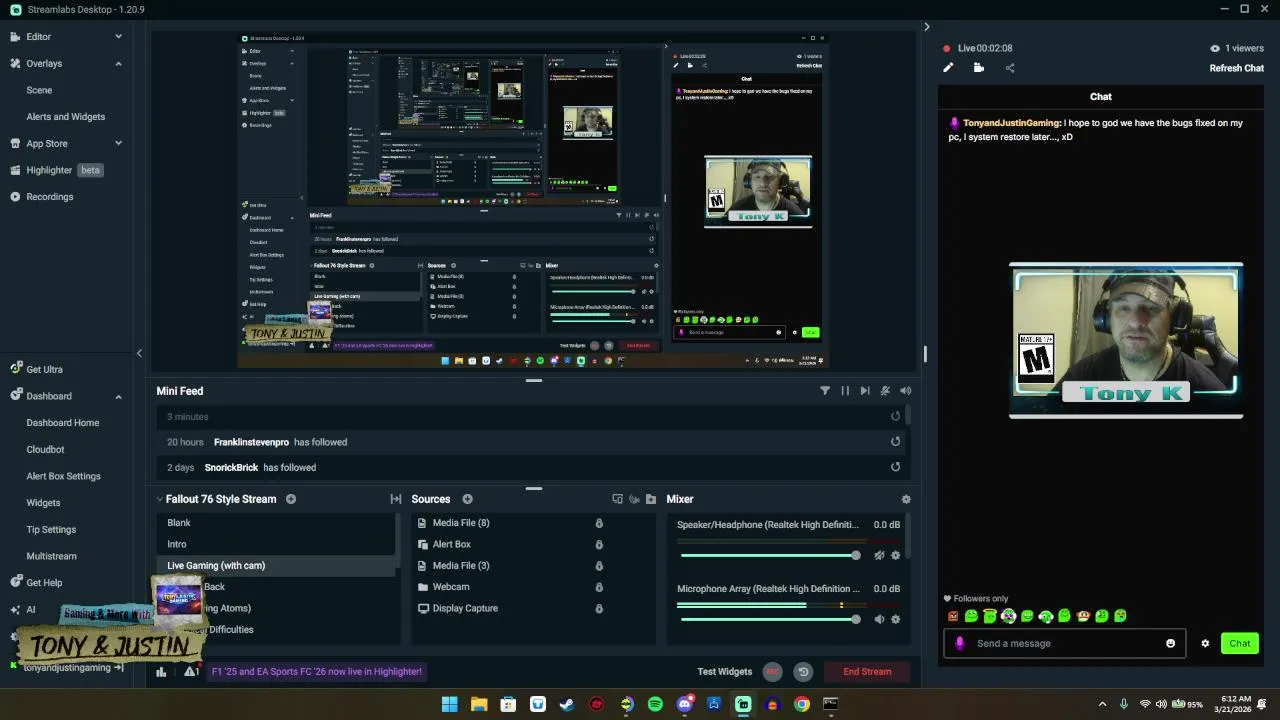Screen dimensions: 1280x720
Task: Adjust Speaker/Headphone volume slider
Action: click(x=770, y=555)
